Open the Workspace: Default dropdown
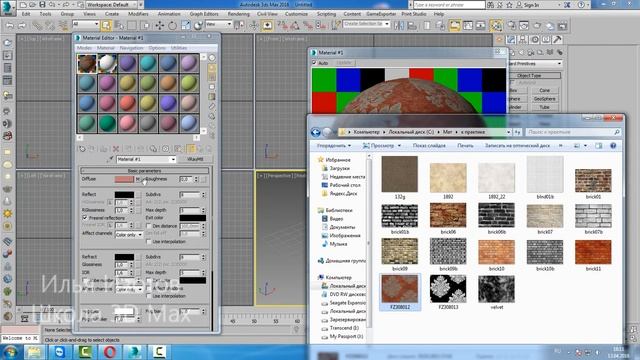640x360 pixels. 111,5
